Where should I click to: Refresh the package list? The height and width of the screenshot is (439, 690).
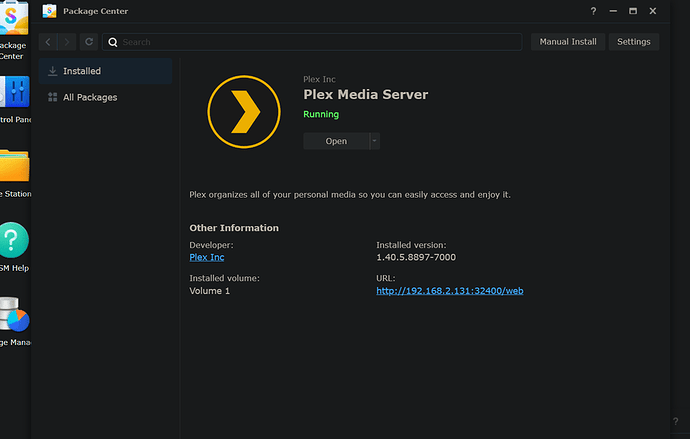[89, 42]
